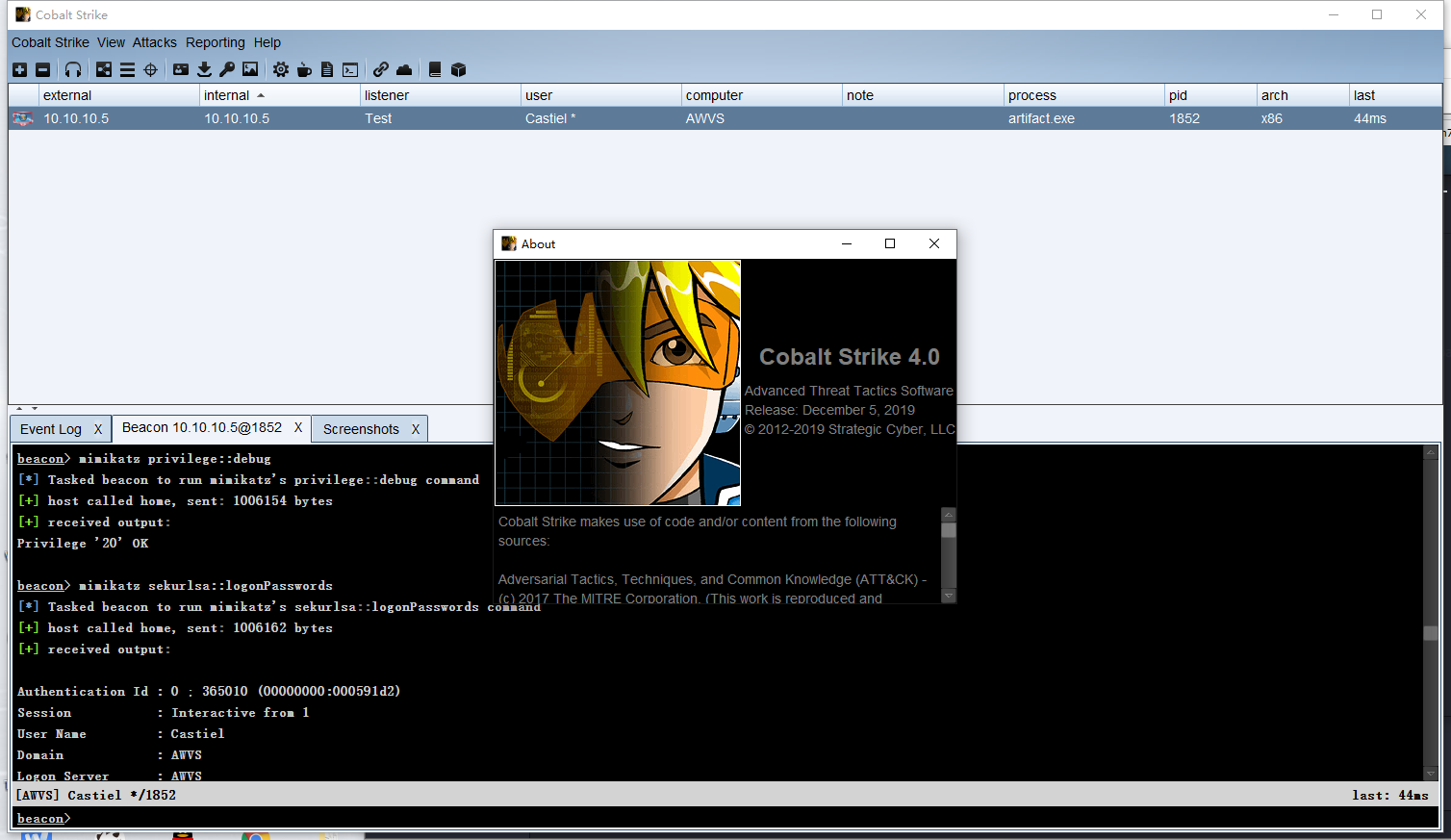This screenshot has width=1451, height=840.
Task: Open Keystrokes key icon
Action: point(227,69)
